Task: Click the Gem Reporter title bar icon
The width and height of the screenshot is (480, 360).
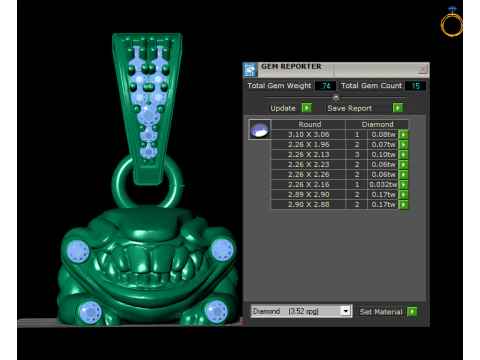Action: [250, 69]
